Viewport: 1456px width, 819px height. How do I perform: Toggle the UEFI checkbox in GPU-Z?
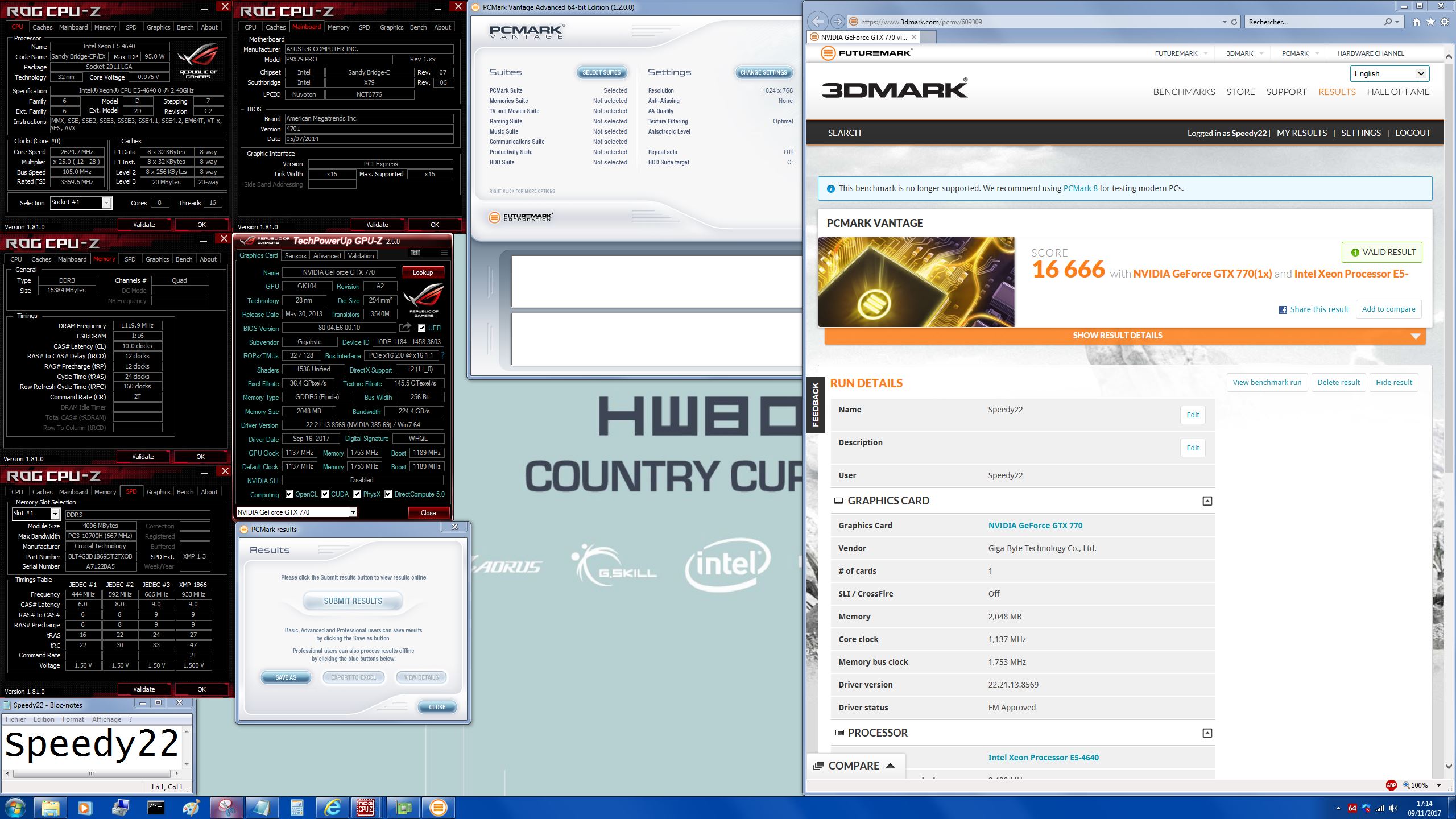[x=421, y=328]
